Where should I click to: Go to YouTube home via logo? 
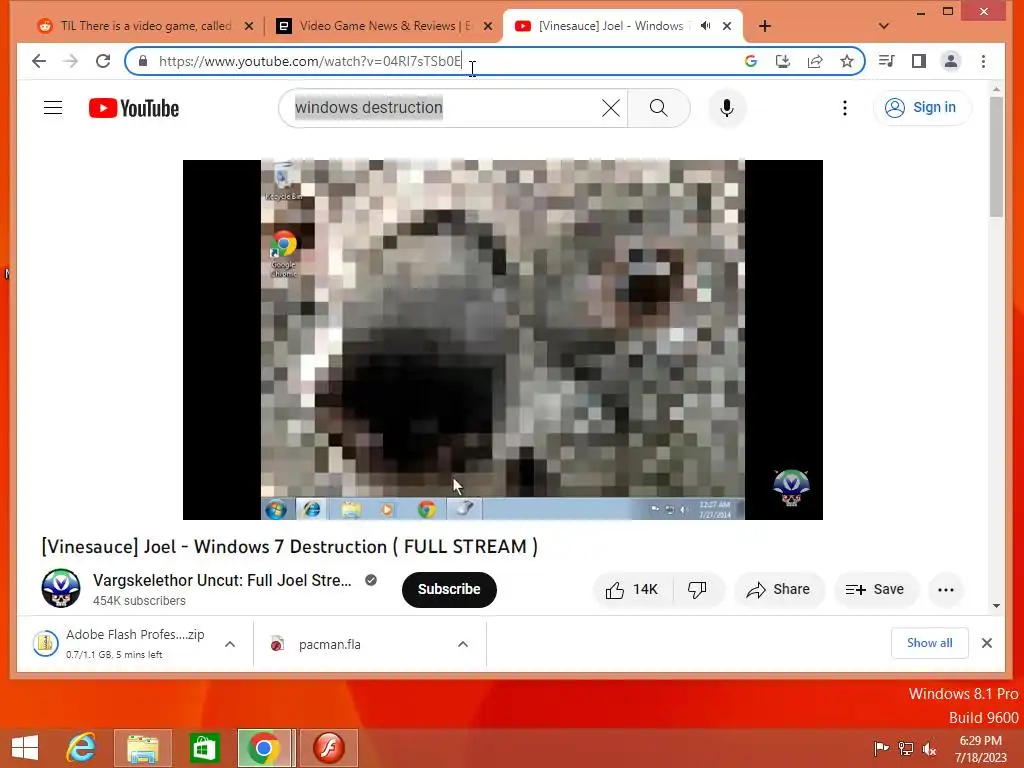coord(134,108)
